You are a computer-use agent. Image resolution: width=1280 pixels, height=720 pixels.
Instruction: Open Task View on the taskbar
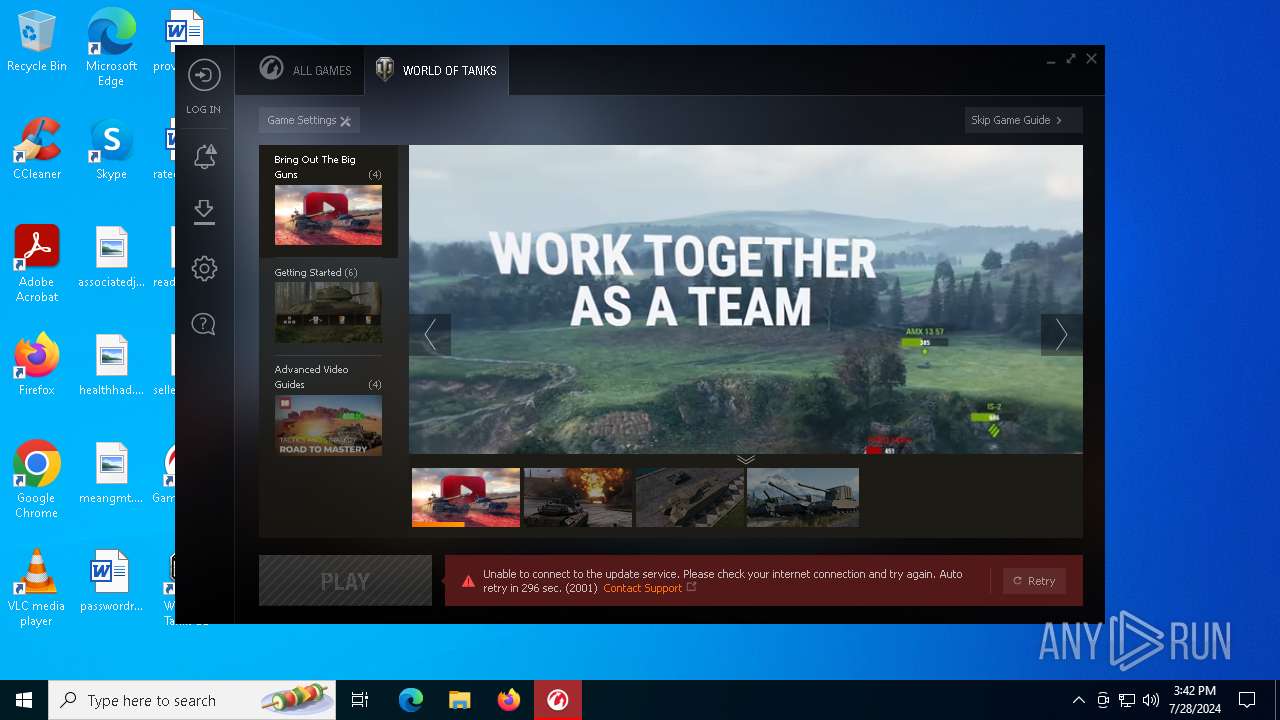pyautogui.click(x=360, y=700)
